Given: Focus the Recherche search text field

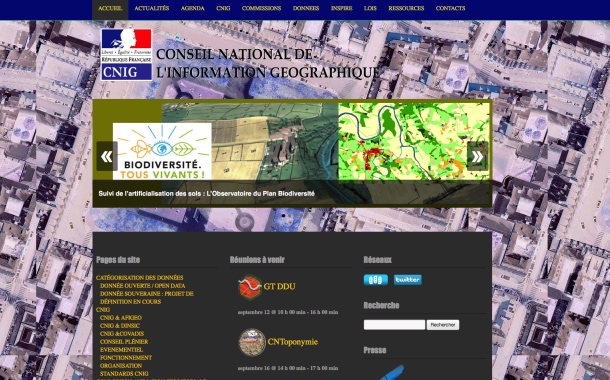Looking at the screenshot, I should (x=394, y=325).
